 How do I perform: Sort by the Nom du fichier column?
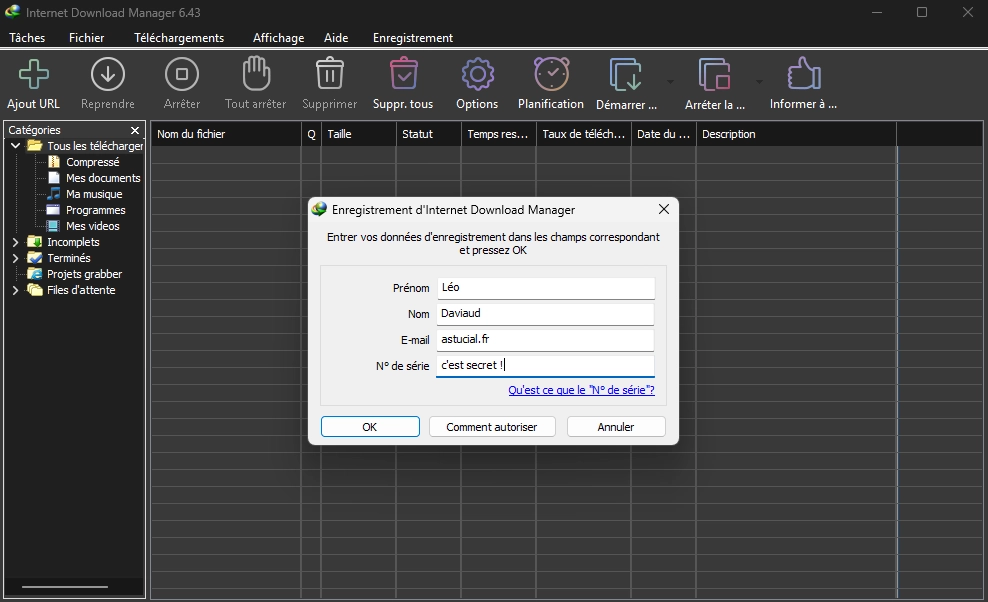point(226,134)
